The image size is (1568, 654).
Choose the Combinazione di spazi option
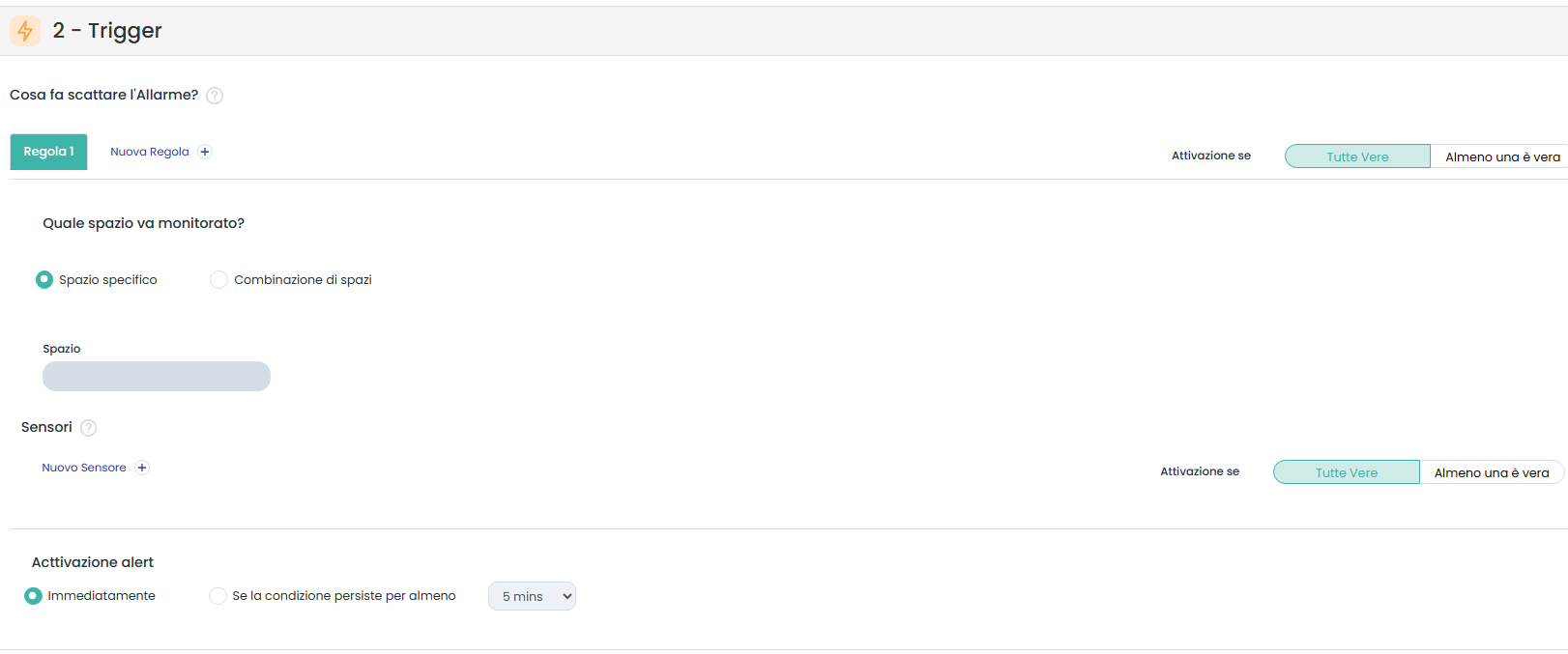pyautogui.click(x=219, y=280)
